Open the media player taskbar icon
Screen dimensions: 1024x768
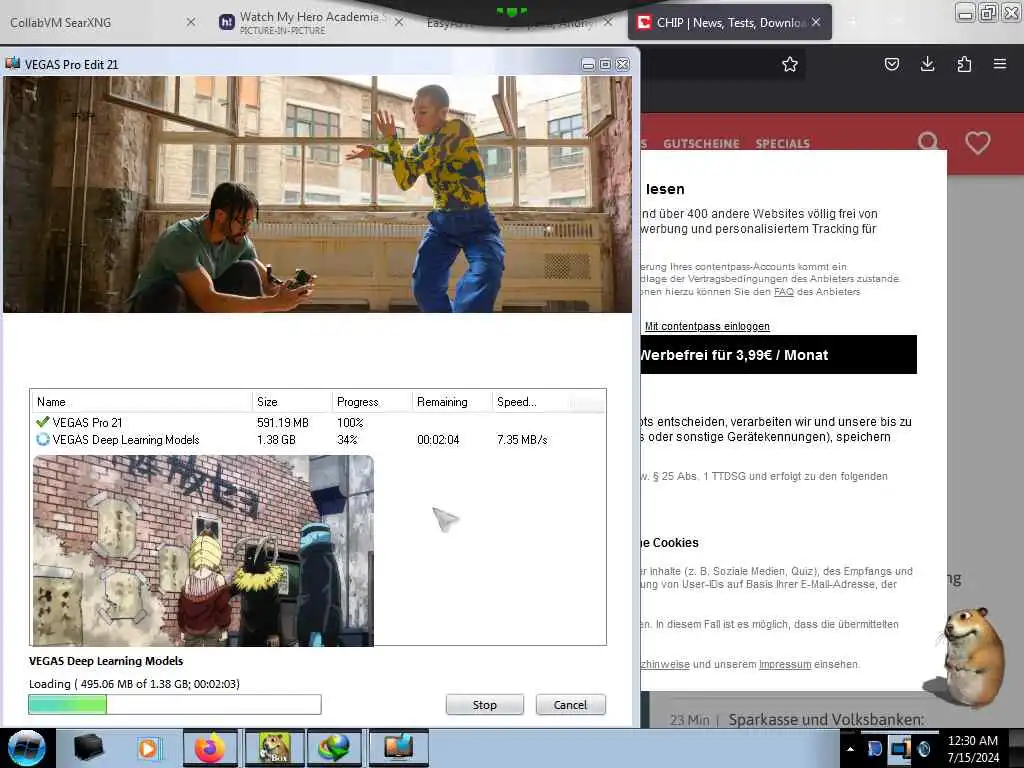pos(148,748)
